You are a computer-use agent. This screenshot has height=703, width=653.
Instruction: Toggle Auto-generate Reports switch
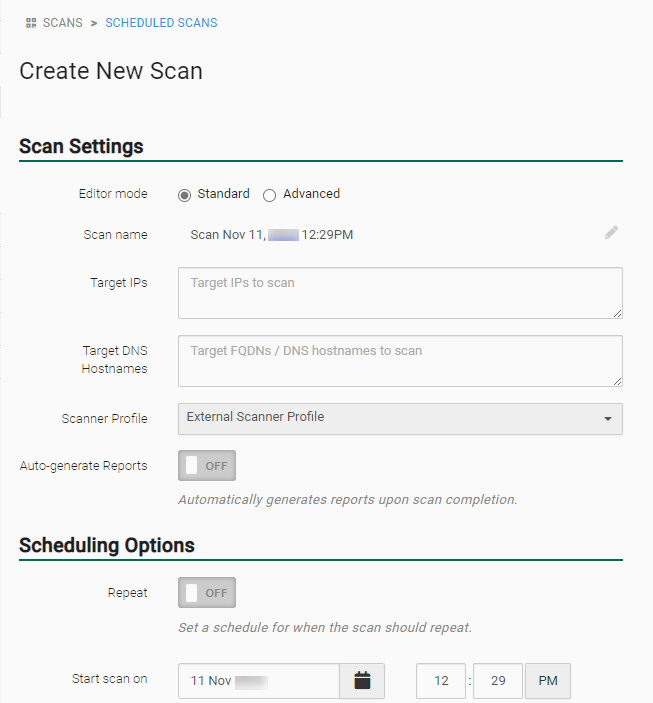pyautogui.click(x=207, y=465)
